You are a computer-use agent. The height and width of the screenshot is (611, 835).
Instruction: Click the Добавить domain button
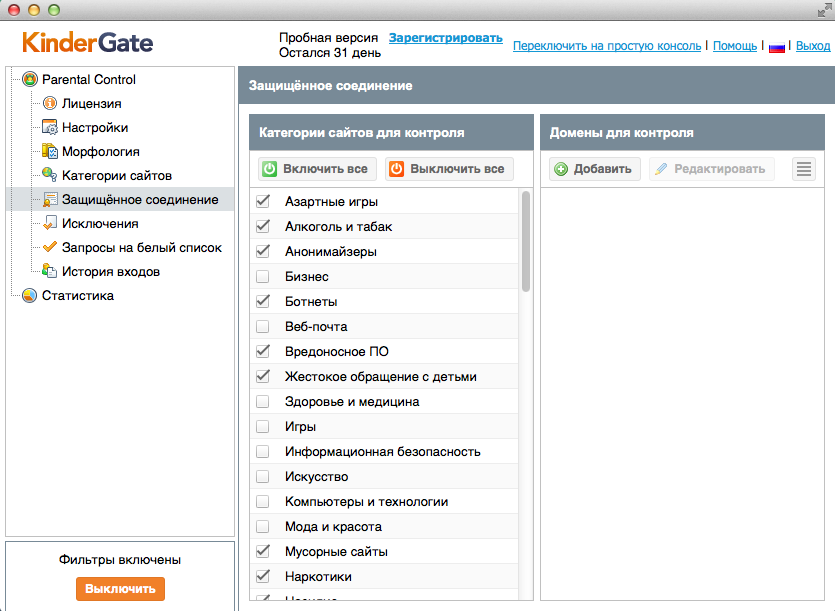coord(594,169)
